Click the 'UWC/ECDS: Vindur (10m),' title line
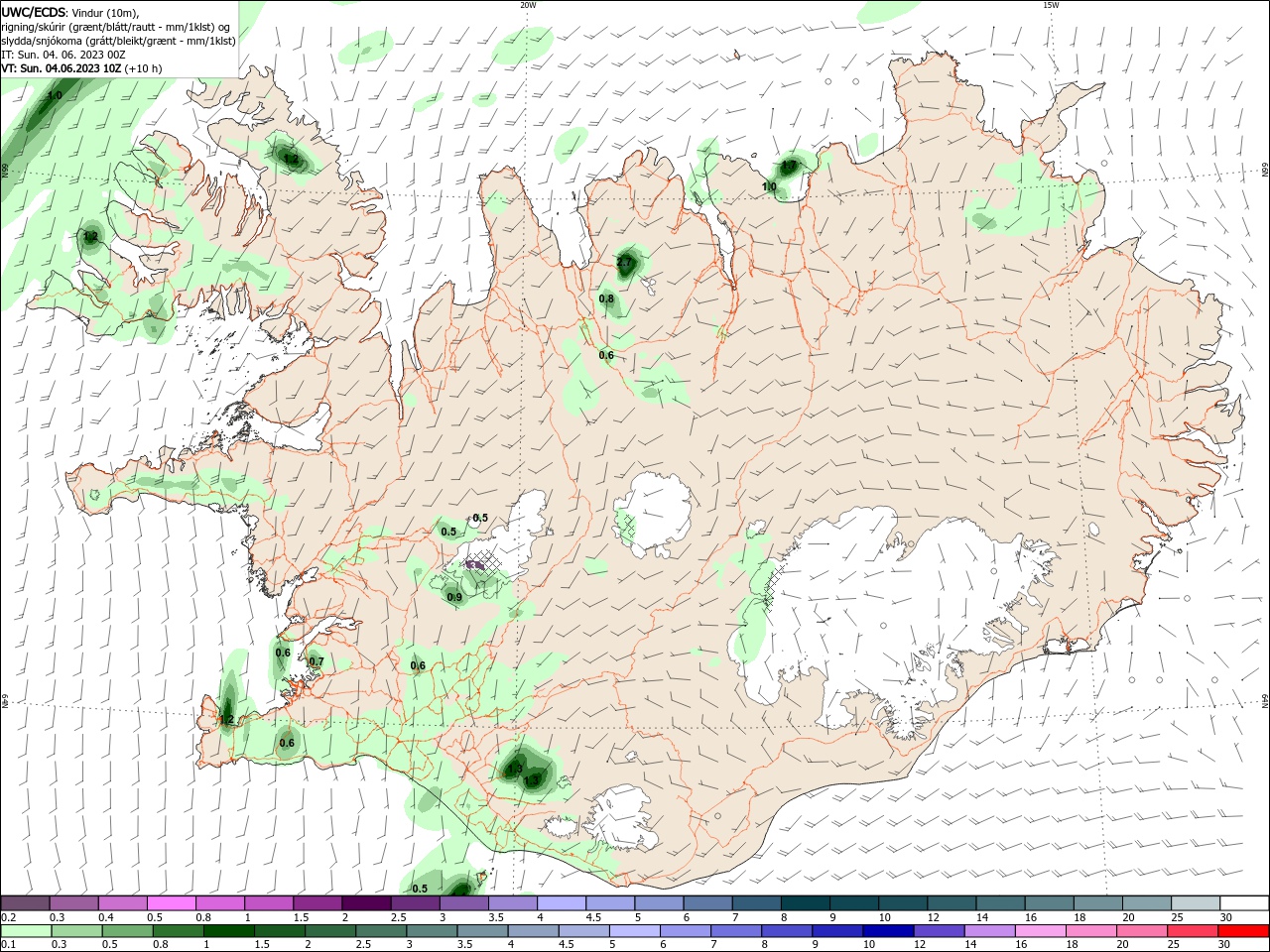Screen dimensions: 1270x952 tap(70, 12)
